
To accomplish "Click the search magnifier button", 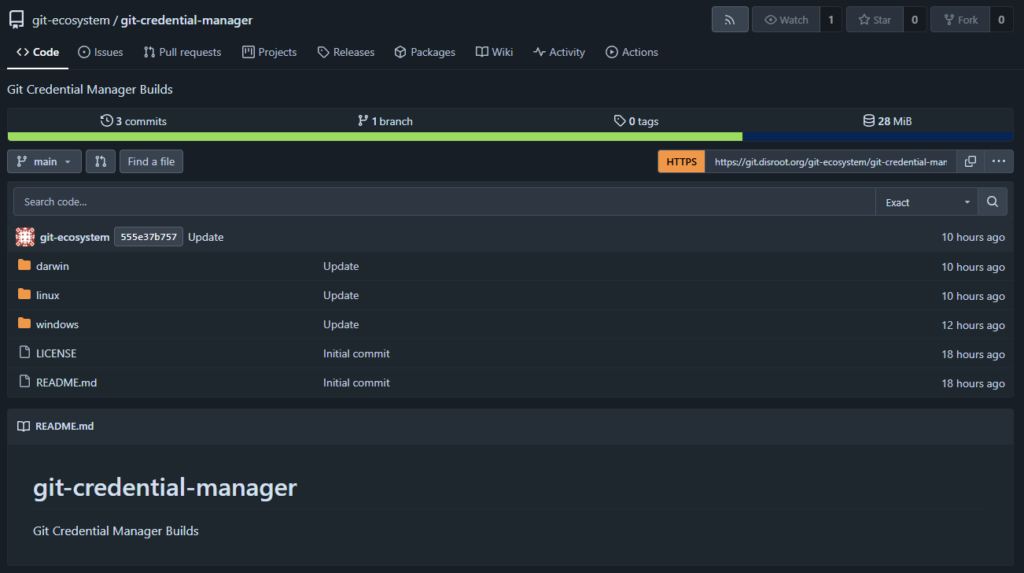I will pos(993,202).
